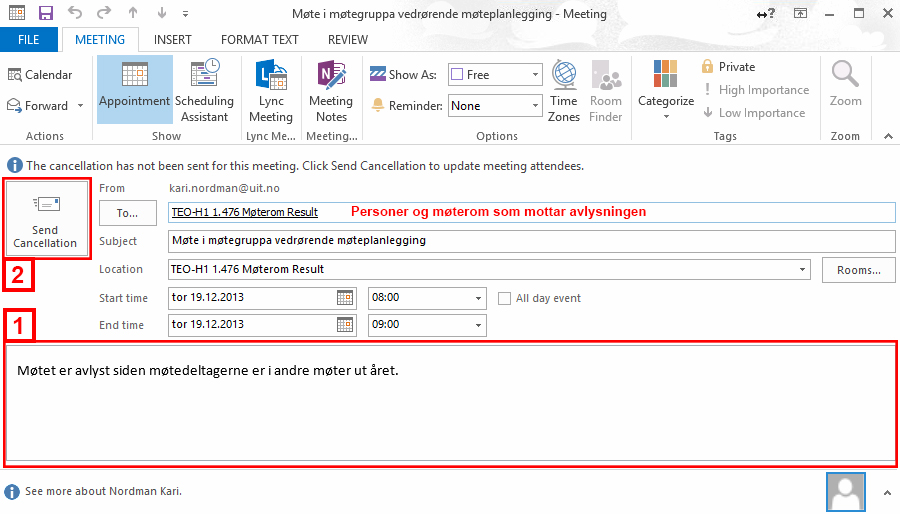The height and width of the screenshot is (514, 900).
Task: Toggle the All day event checkbox
Action: click(505, 298)
